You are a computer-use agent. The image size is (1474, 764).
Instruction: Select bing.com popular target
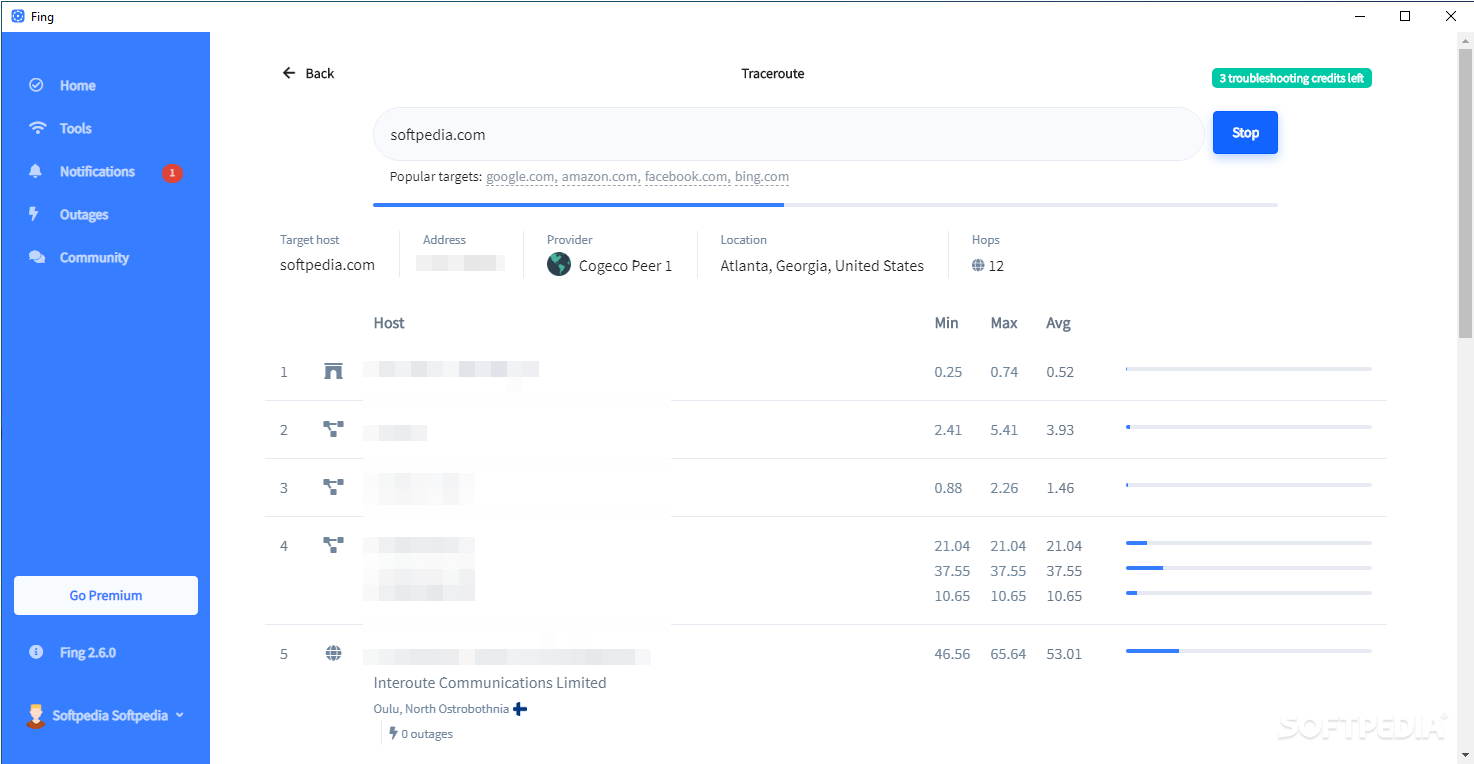pos(762,177)
